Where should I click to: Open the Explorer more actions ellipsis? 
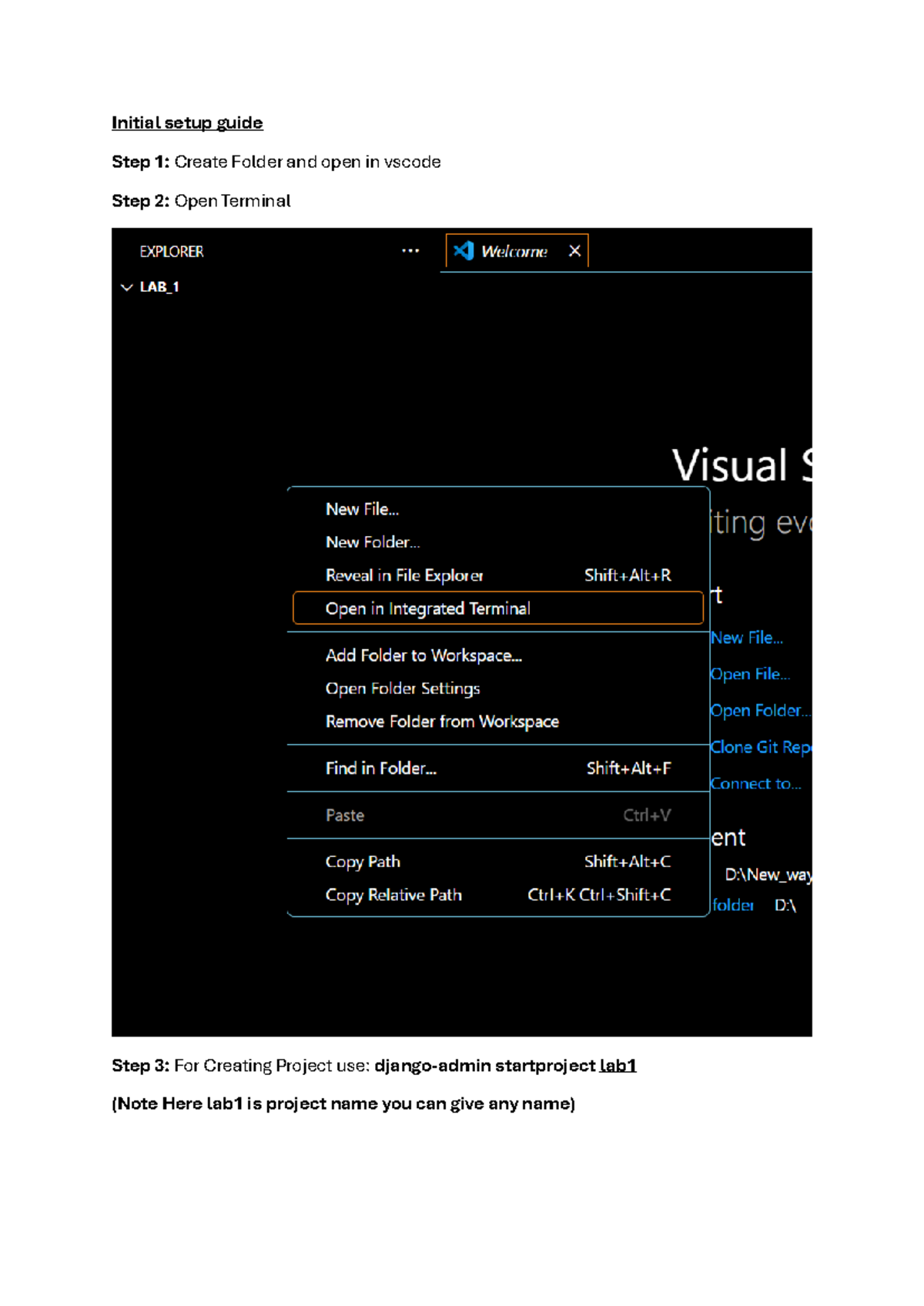410,251
